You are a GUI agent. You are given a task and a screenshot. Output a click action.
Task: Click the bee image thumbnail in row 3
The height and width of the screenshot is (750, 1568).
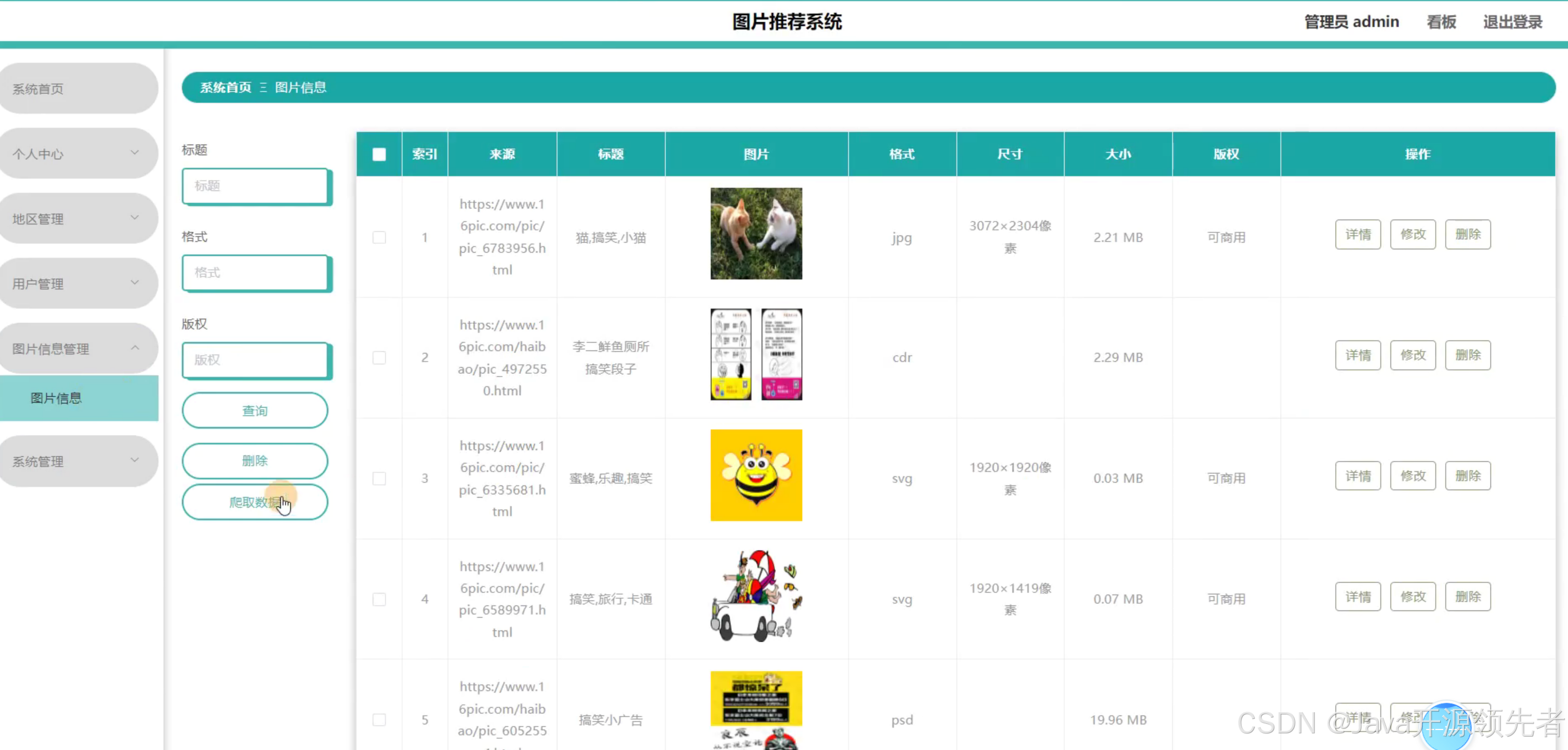[756, 474]
